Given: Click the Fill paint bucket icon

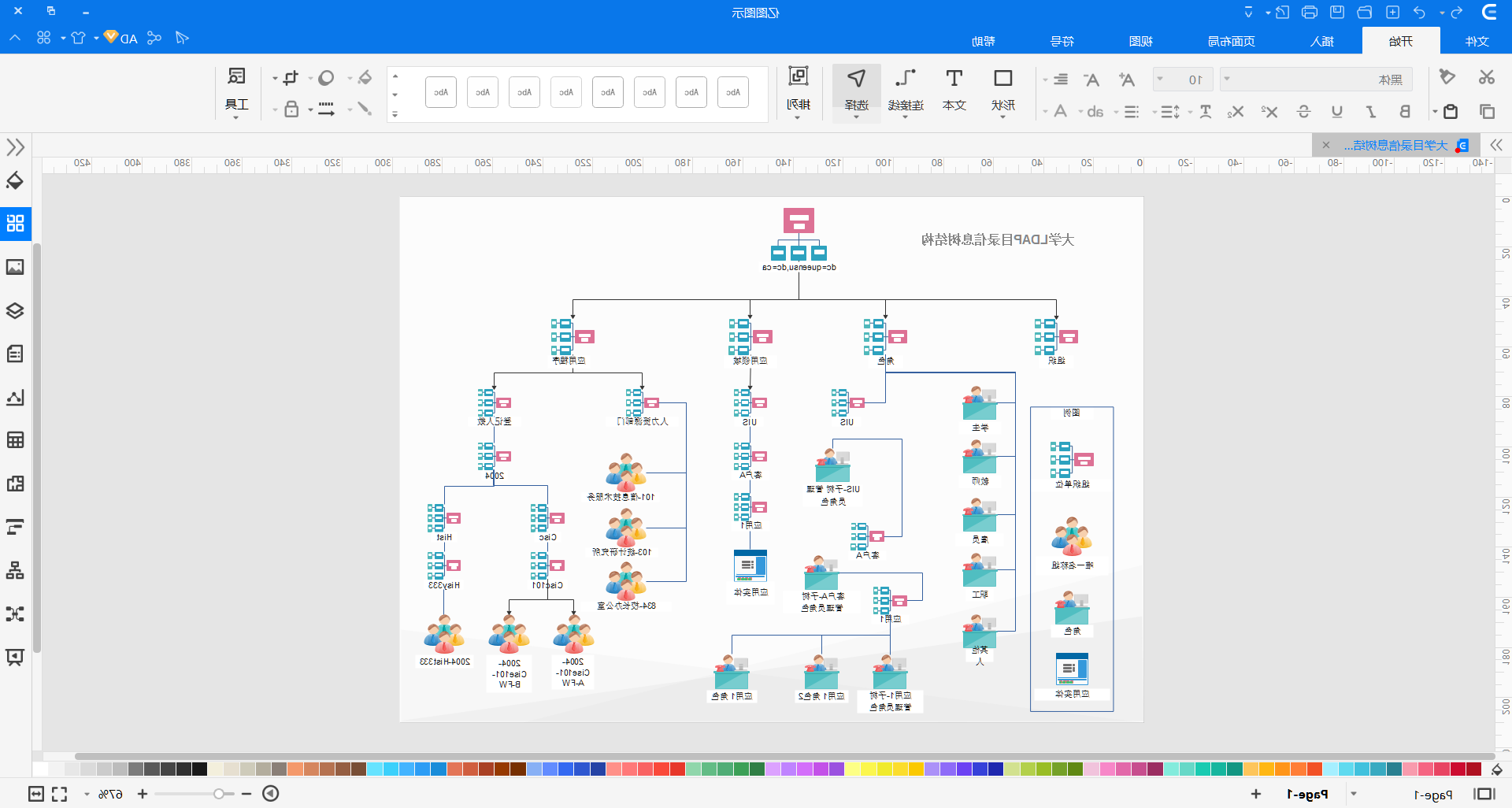Looking at the screenshot, I should pos(363,77).
